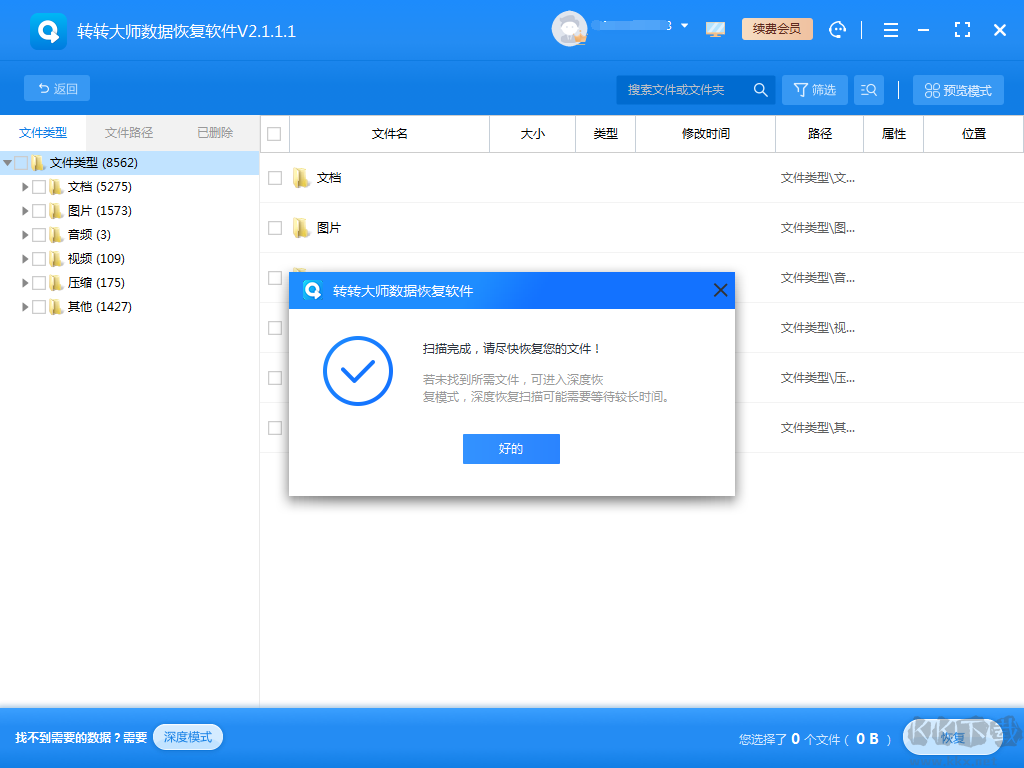Click folder icon of 文档 list row
The height and width of the screenshot is (768, 1024).
click(x=301, y=178)
